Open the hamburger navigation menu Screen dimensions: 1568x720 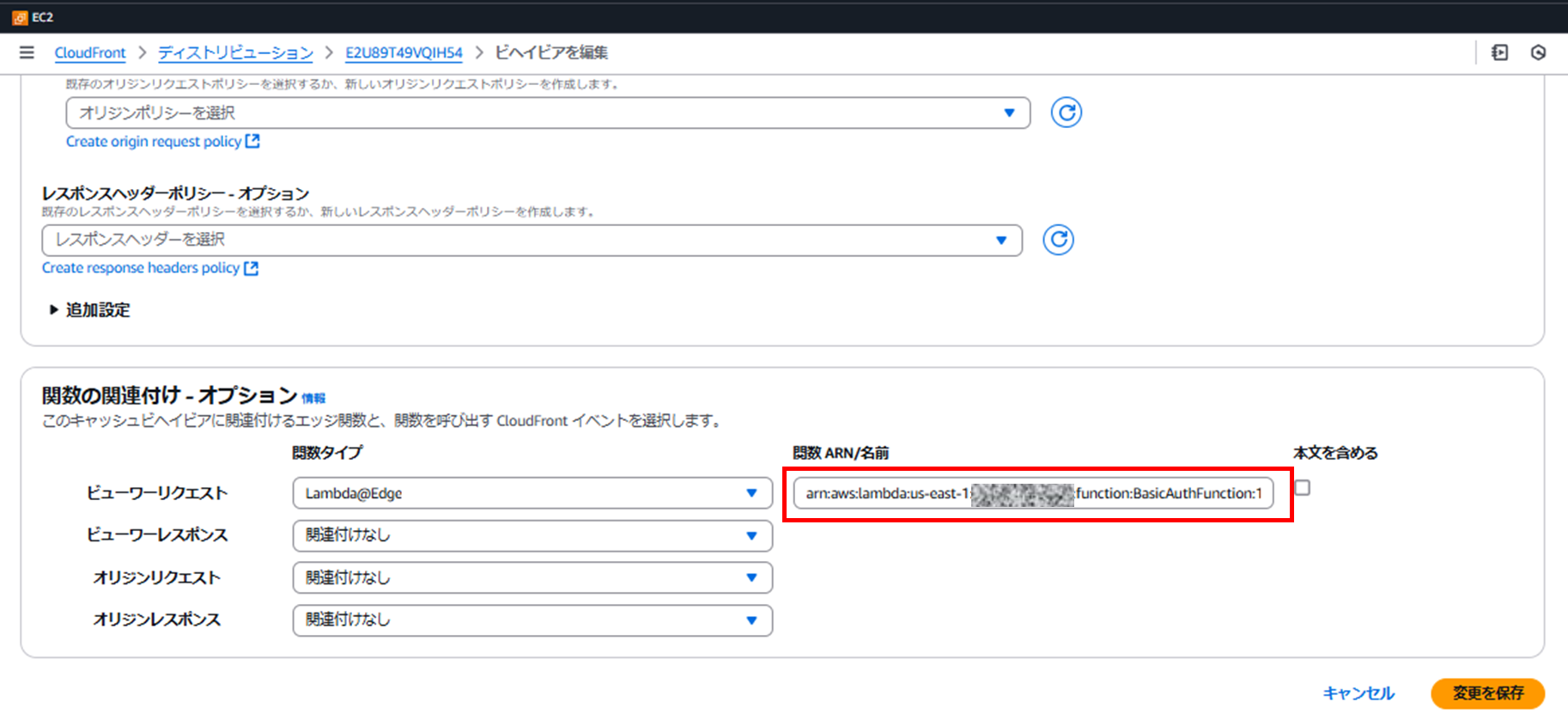pyautogui.click(x=27, y=52)
